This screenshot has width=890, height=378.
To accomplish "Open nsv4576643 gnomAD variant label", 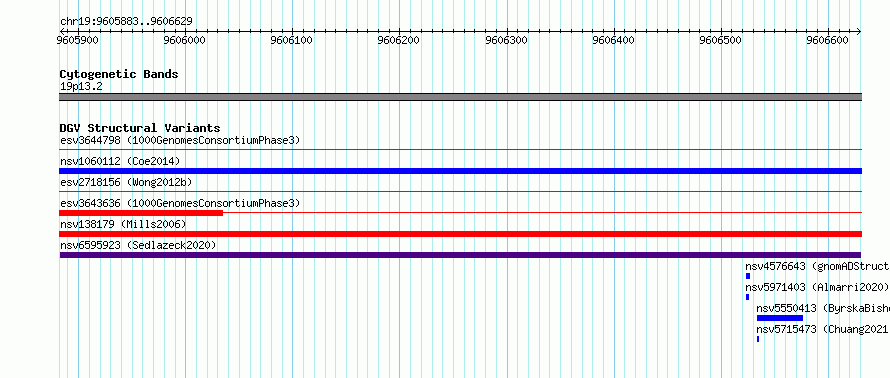I will 817,266.
